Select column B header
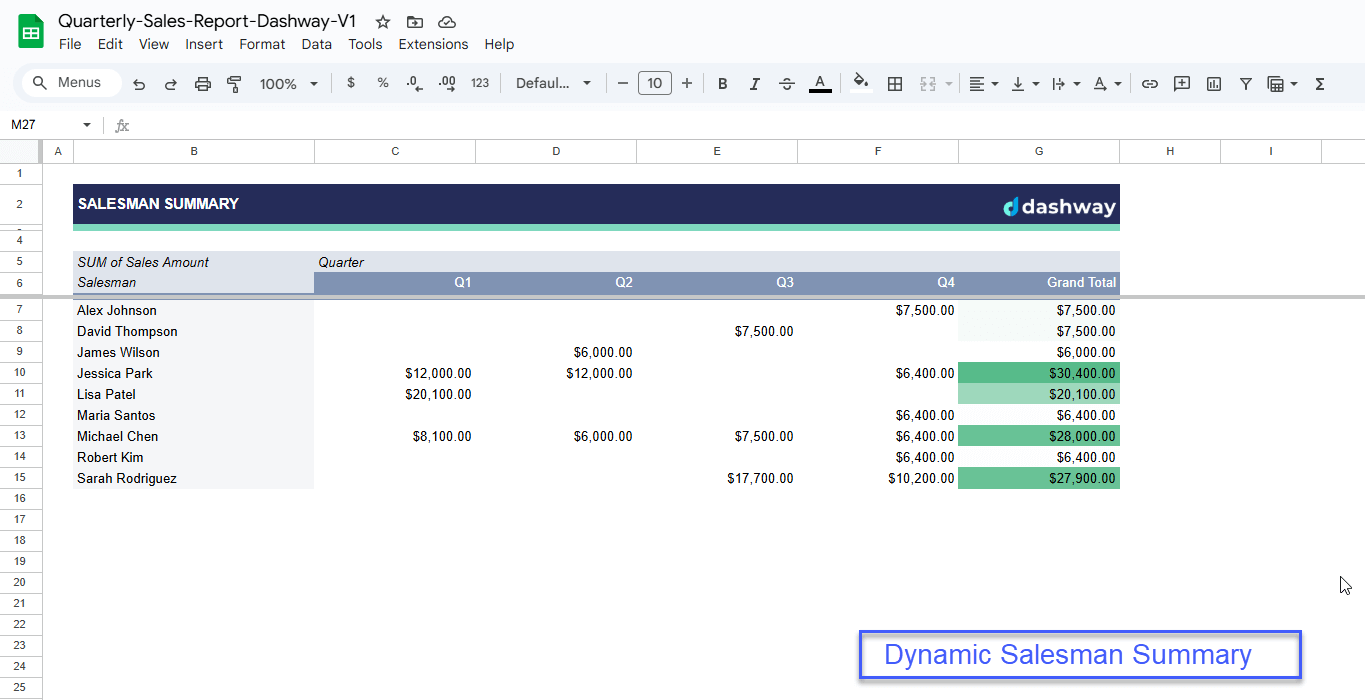 [x=194, y=151]
